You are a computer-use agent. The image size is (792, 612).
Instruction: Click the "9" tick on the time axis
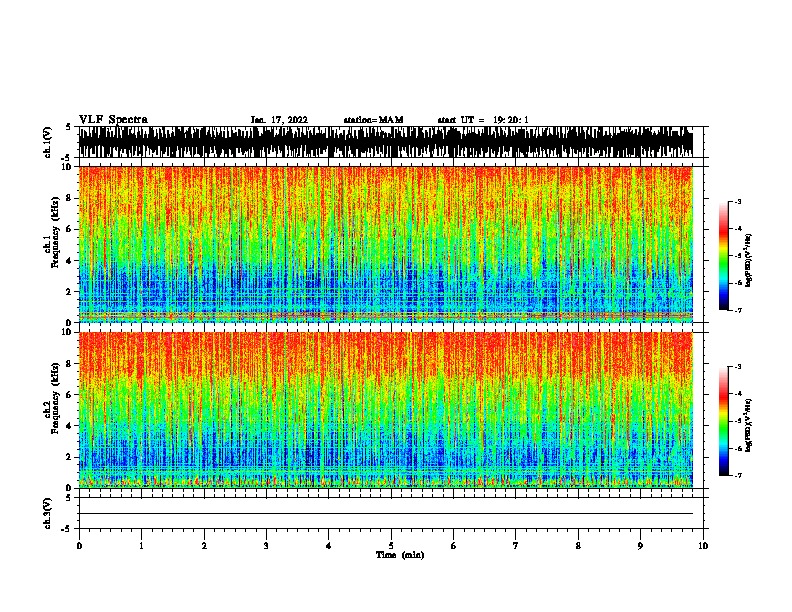click(x=640, y=546)
